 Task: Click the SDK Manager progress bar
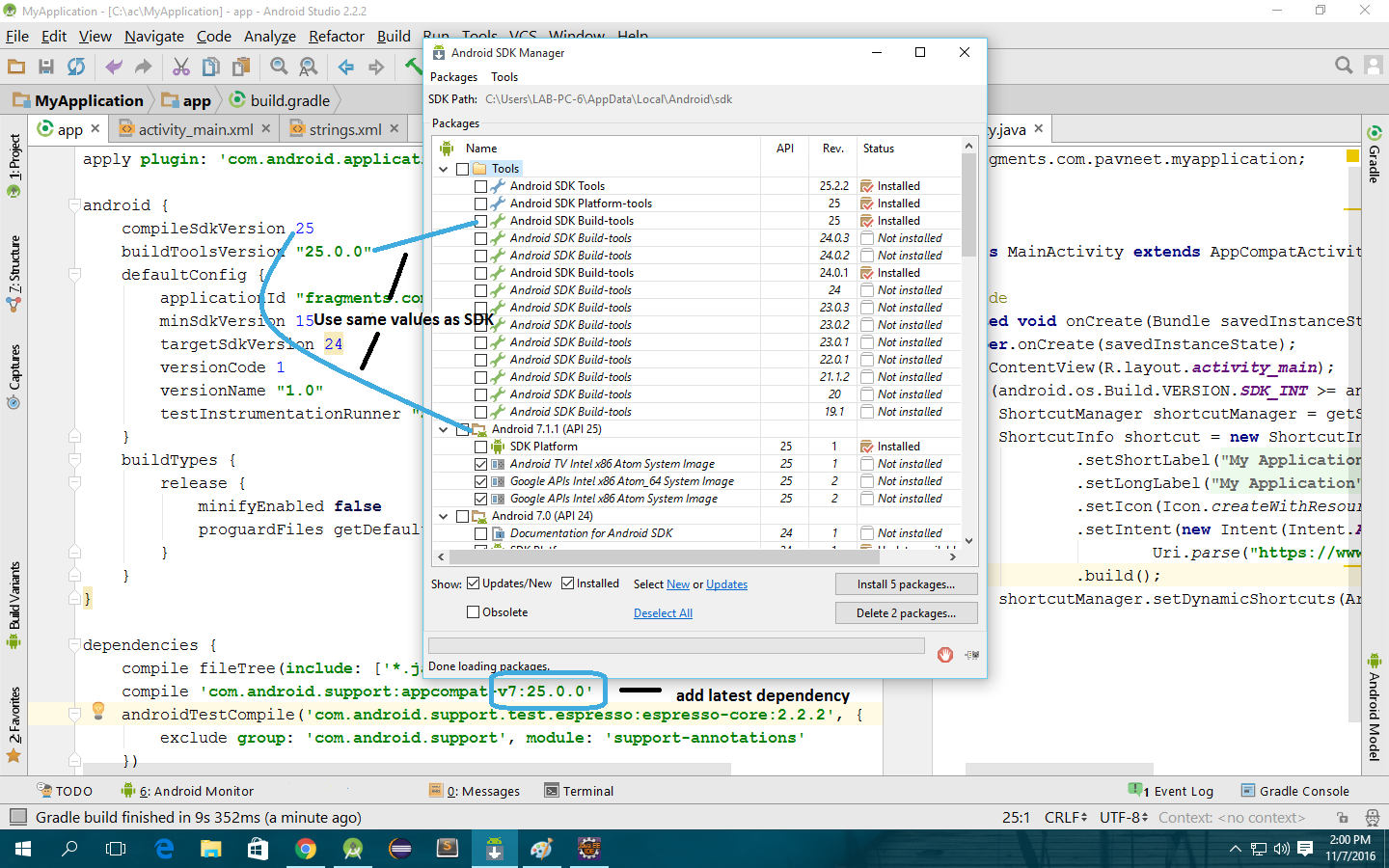pyautogui.click(x=676, y=645)
